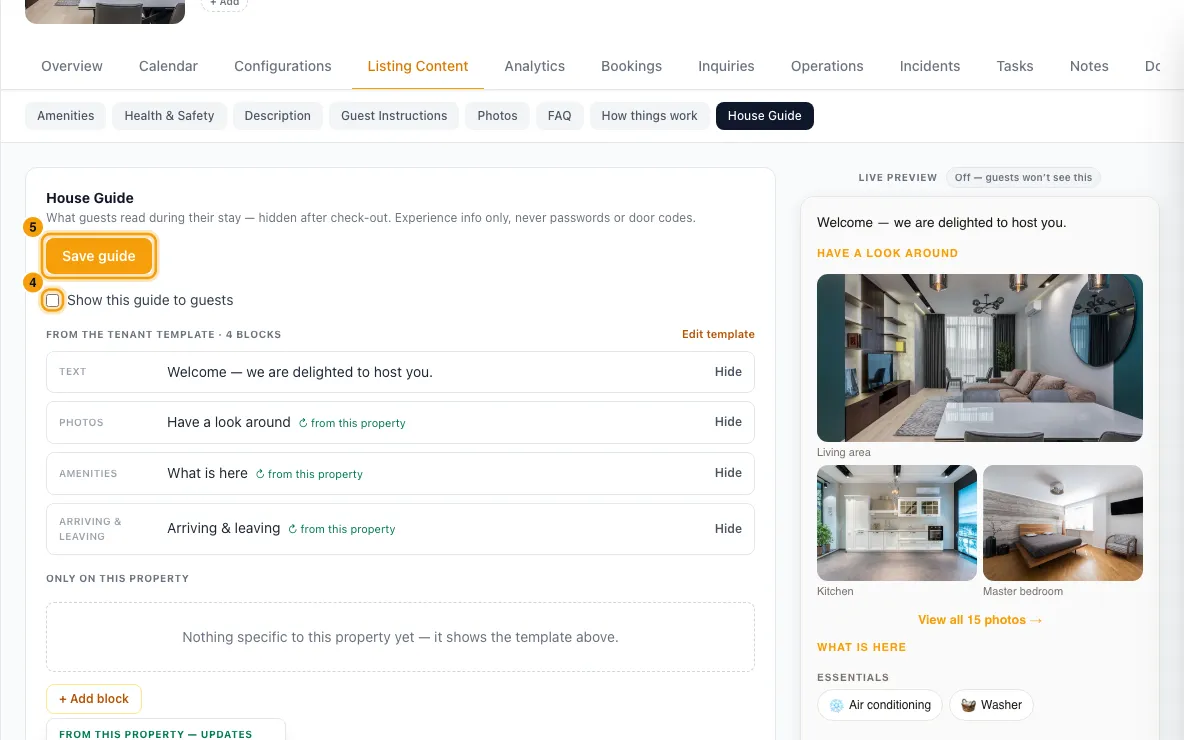Image resolution: width=1184 pixels, height=740 pixels.
Task: Open the FAQ sub-tab
Action: [x=560, y=116]
